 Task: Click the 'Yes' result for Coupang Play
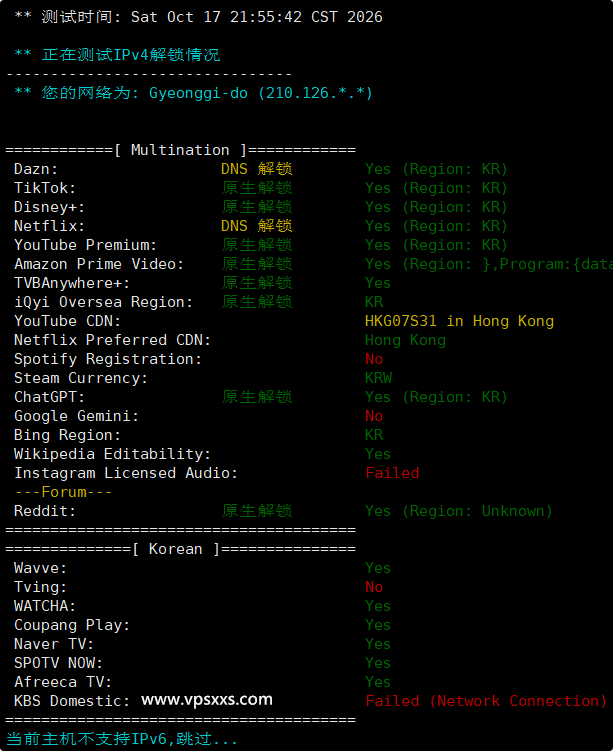point(378,625)
